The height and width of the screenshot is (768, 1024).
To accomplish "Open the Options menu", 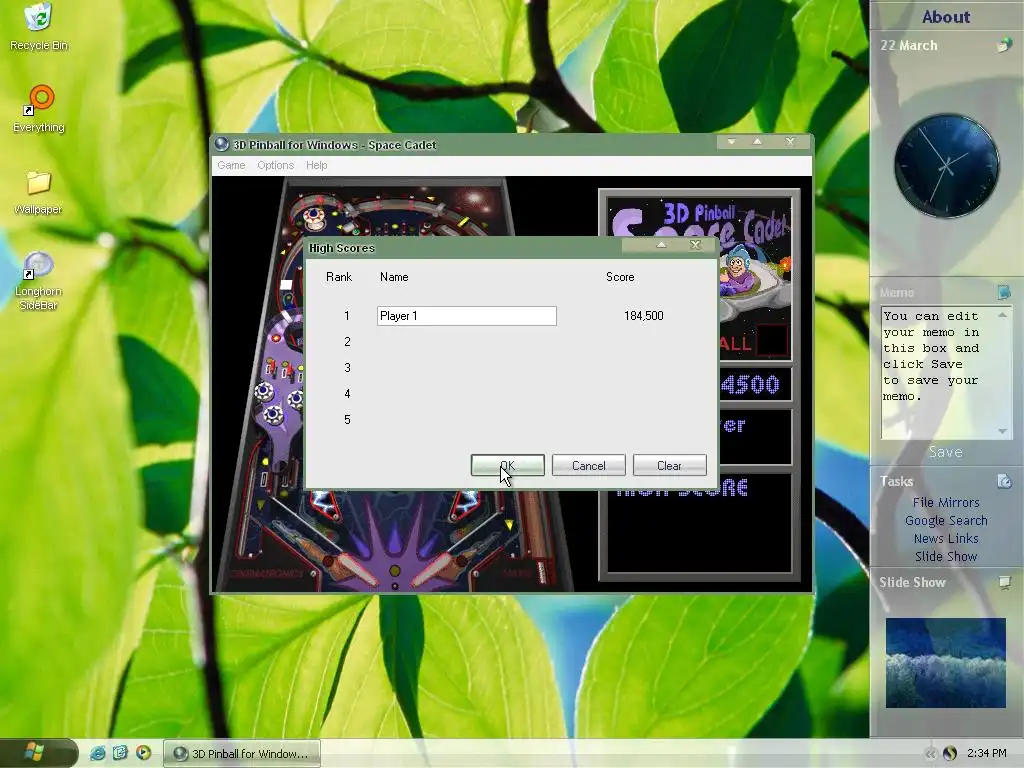I will (x=276, y=165).
